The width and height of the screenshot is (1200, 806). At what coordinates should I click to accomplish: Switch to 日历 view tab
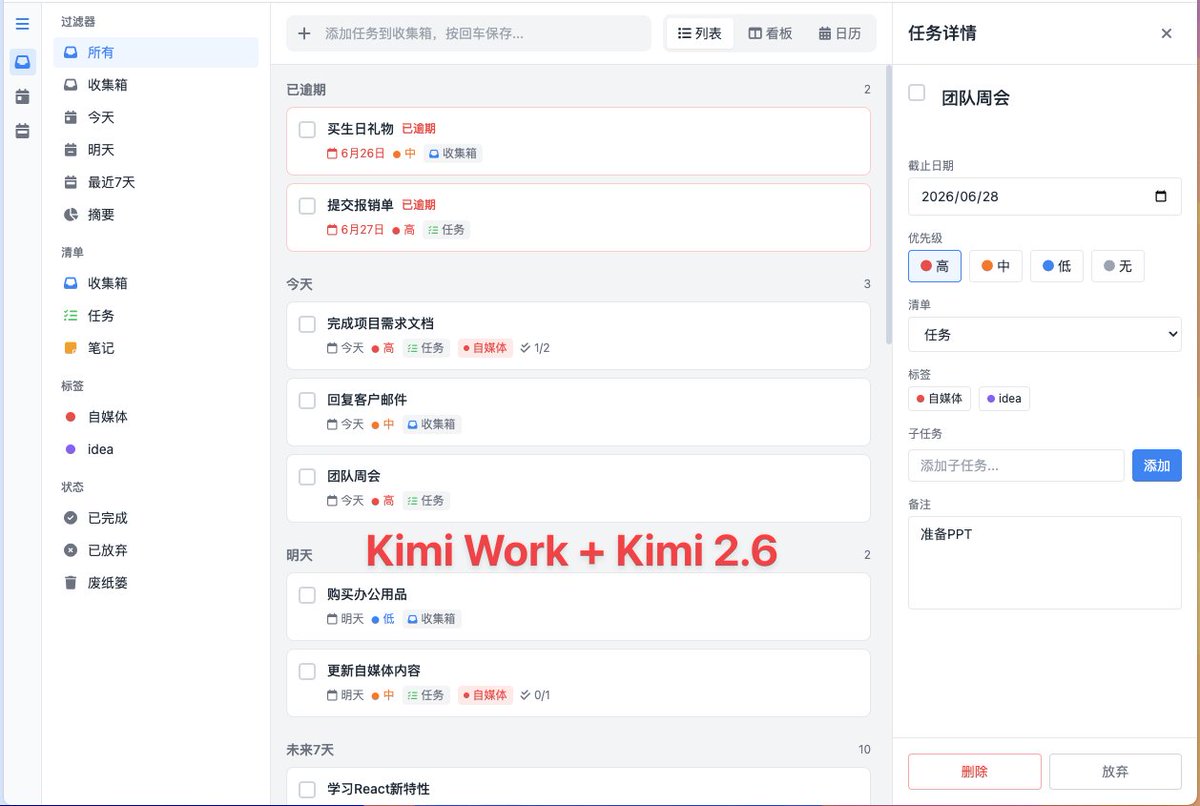839,33
